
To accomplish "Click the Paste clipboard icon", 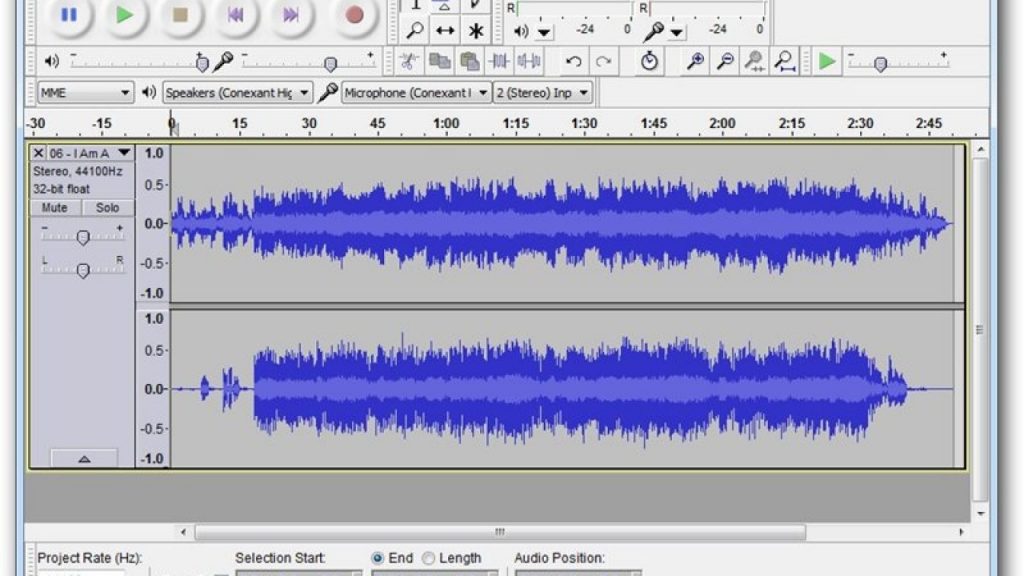I will (470, 61).
